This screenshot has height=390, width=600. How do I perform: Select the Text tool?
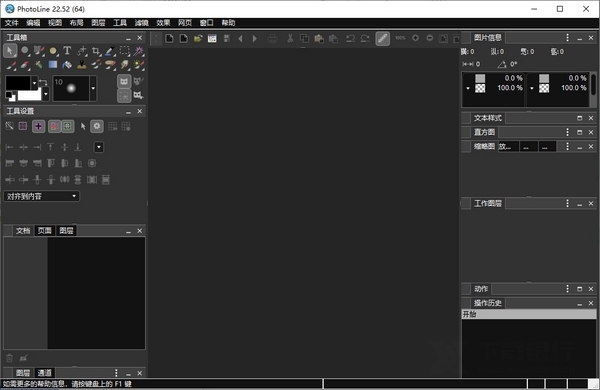(67, 51)
